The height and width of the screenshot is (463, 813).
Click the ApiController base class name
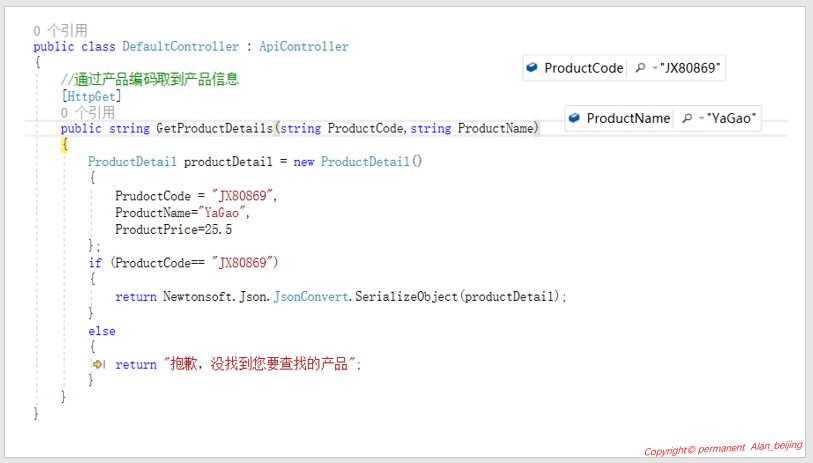(x=304, y=46)
